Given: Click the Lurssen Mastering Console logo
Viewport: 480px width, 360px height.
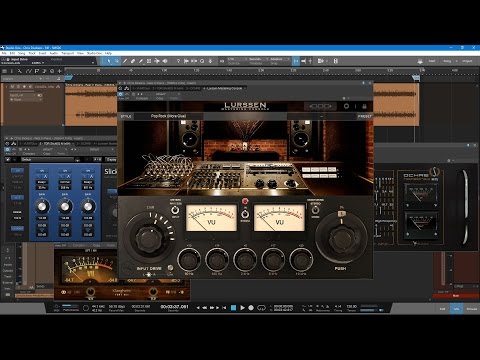Looking at the screenshot, I should (x=245, y=106).
